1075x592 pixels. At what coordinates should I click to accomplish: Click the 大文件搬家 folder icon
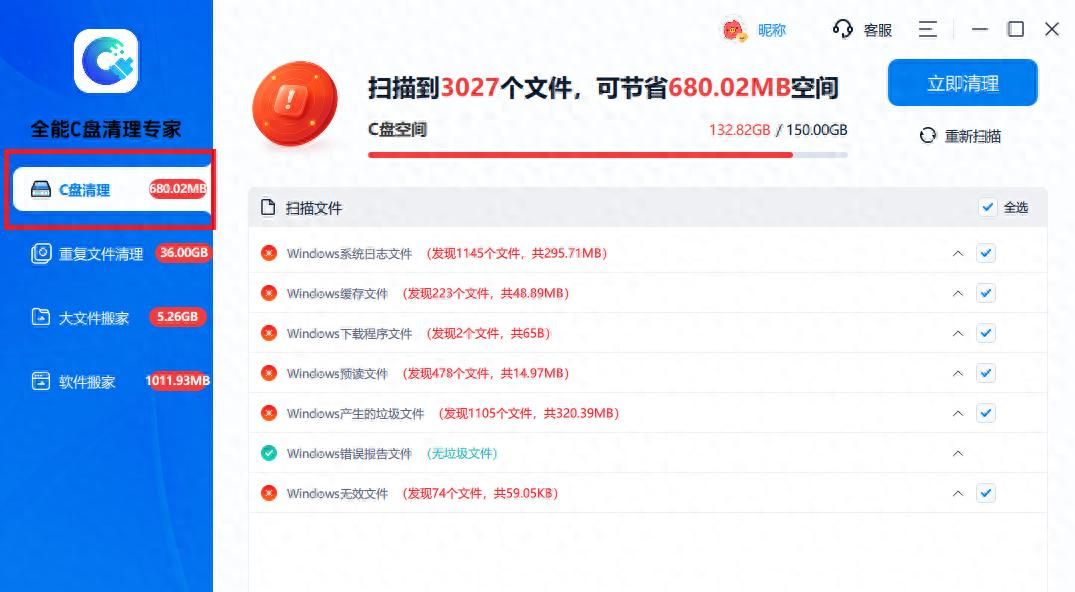(x=41, y=317)
